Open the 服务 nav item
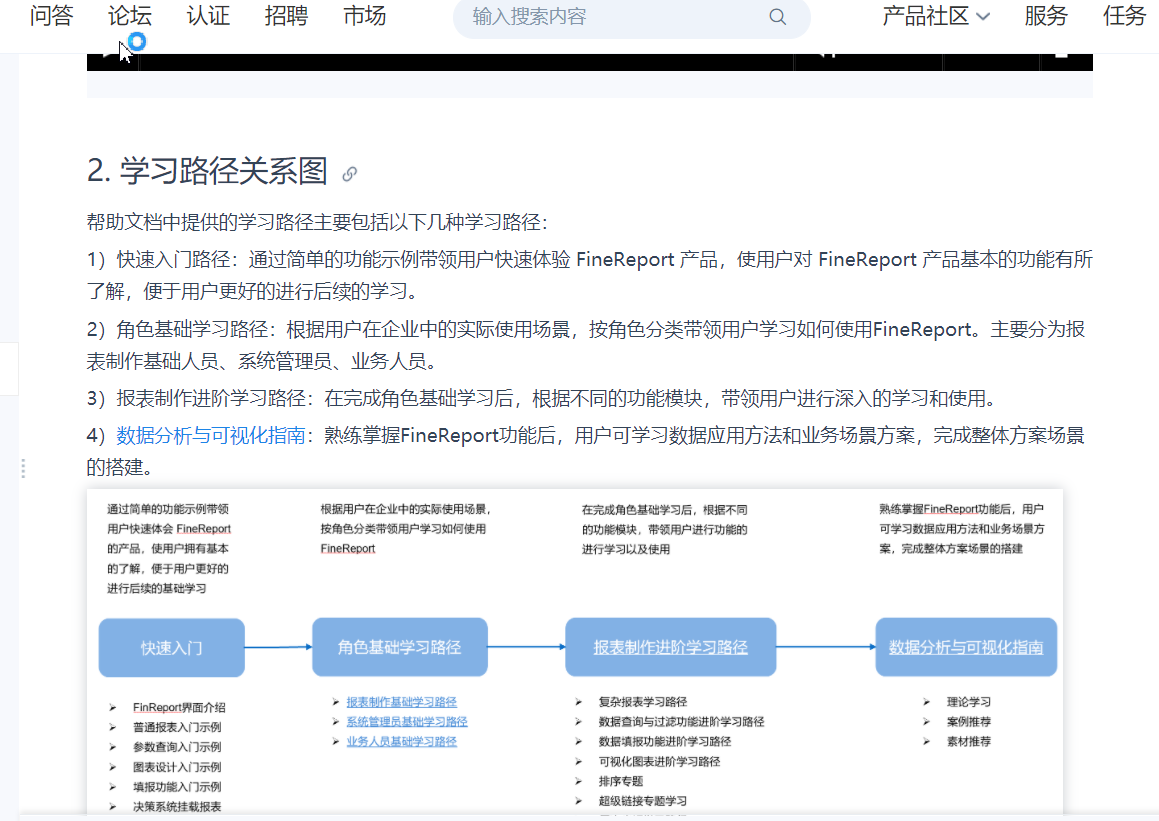This screenshot has height=821, width=1159. tap(1046, 16)
